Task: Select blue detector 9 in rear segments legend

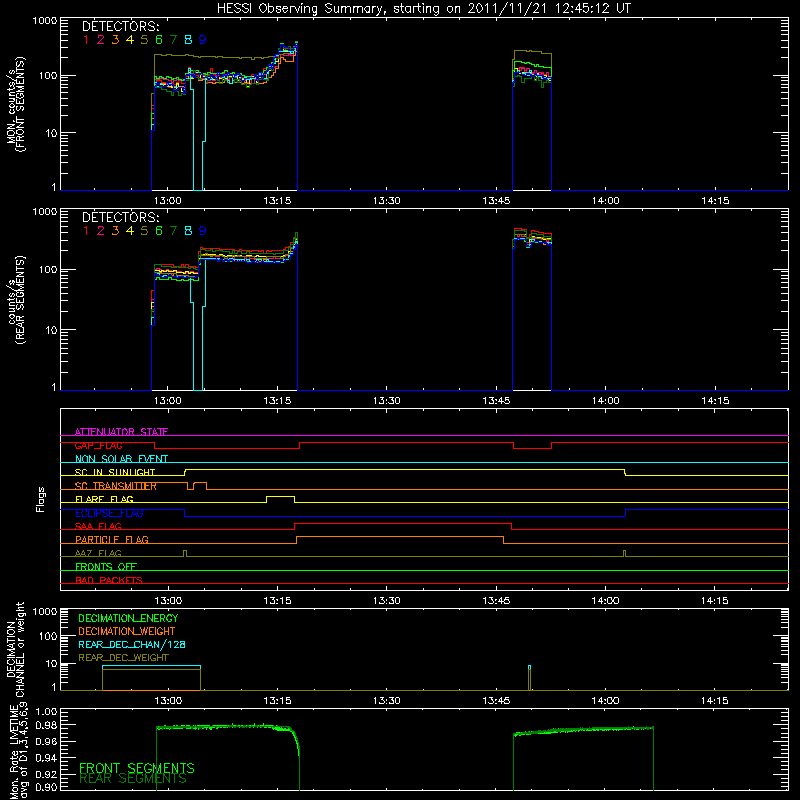Action: tap(203, 231)
